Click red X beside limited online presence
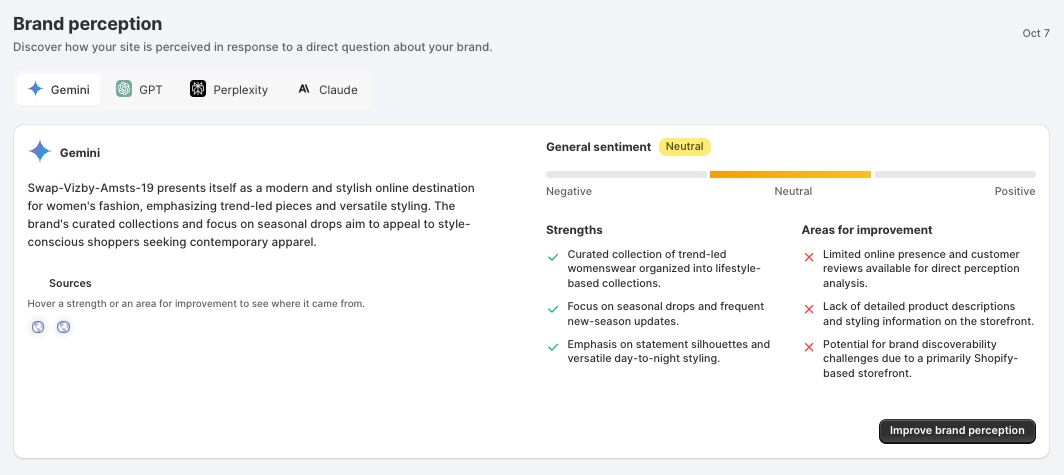 [x=809, y=256]
